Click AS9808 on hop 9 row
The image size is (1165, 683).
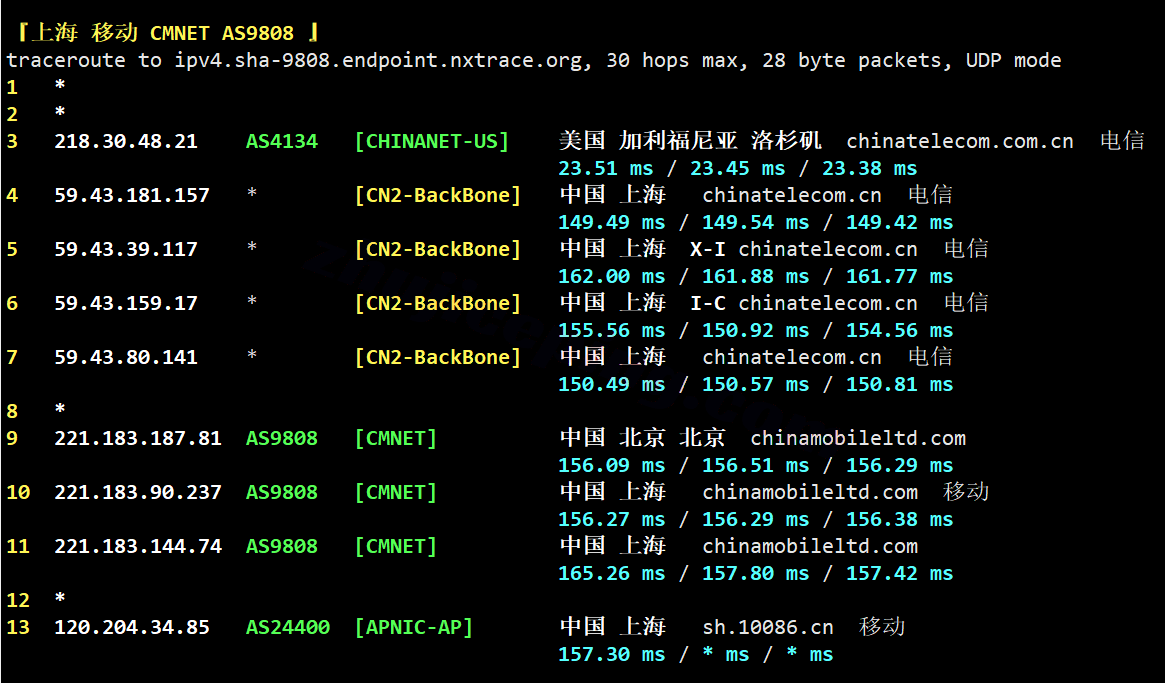pyautogui.click(x=282, y=438)
